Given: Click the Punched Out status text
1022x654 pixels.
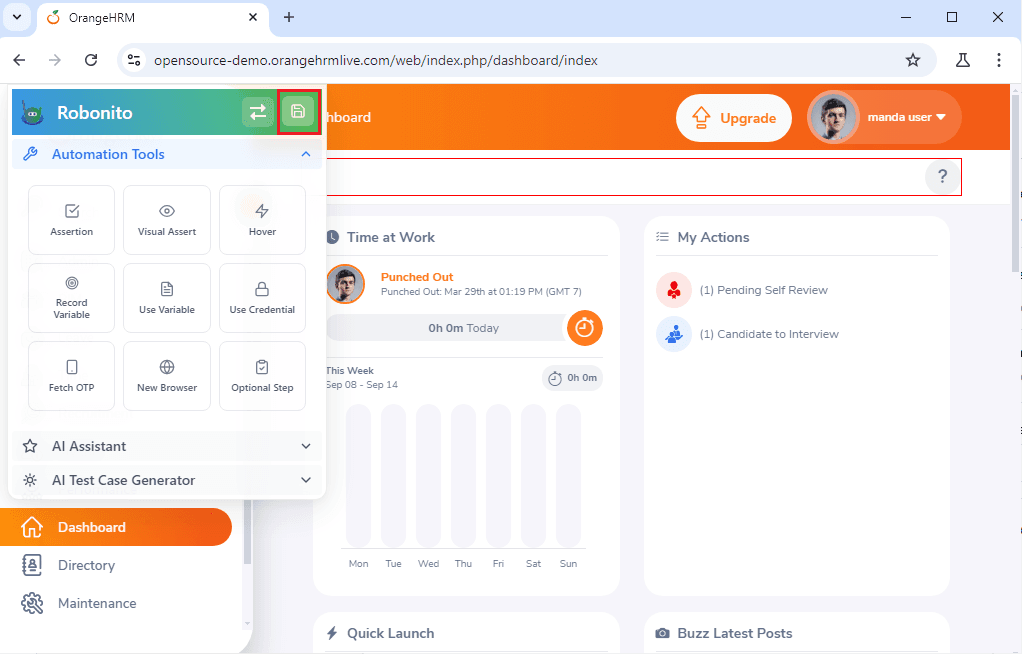Looking at the screenshot, I should coord(416,277).
